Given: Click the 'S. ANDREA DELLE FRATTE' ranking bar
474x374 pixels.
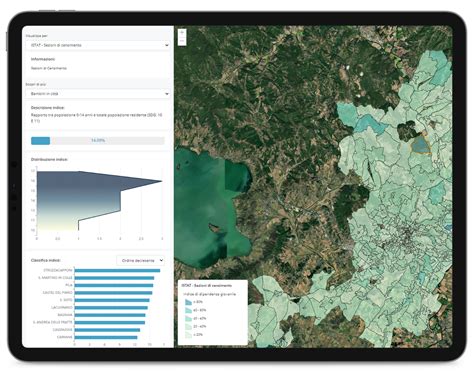Looking at the screenshot, I should pos(110,323).
